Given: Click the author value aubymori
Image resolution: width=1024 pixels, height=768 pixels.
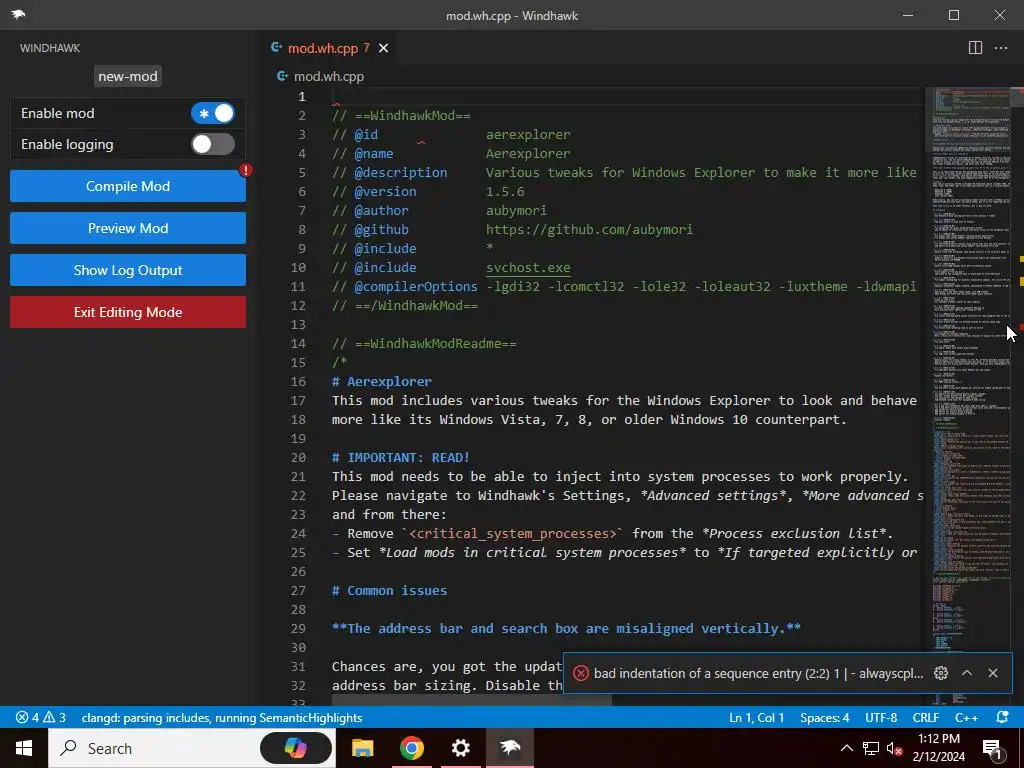Looking at the screenshot, I should coord(516,210).
